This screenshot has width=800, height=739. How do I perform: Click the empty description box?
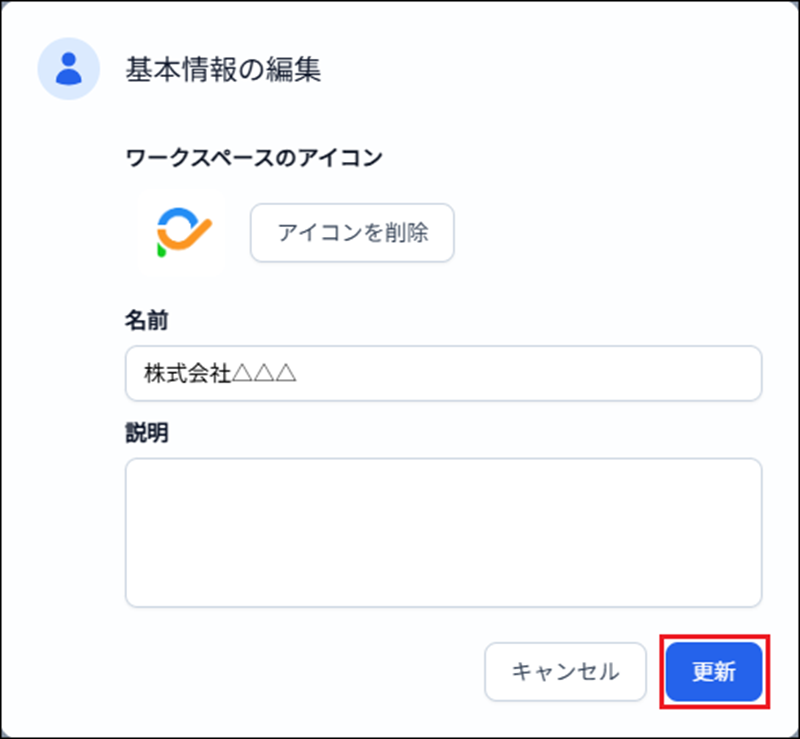tap(443, 532)
